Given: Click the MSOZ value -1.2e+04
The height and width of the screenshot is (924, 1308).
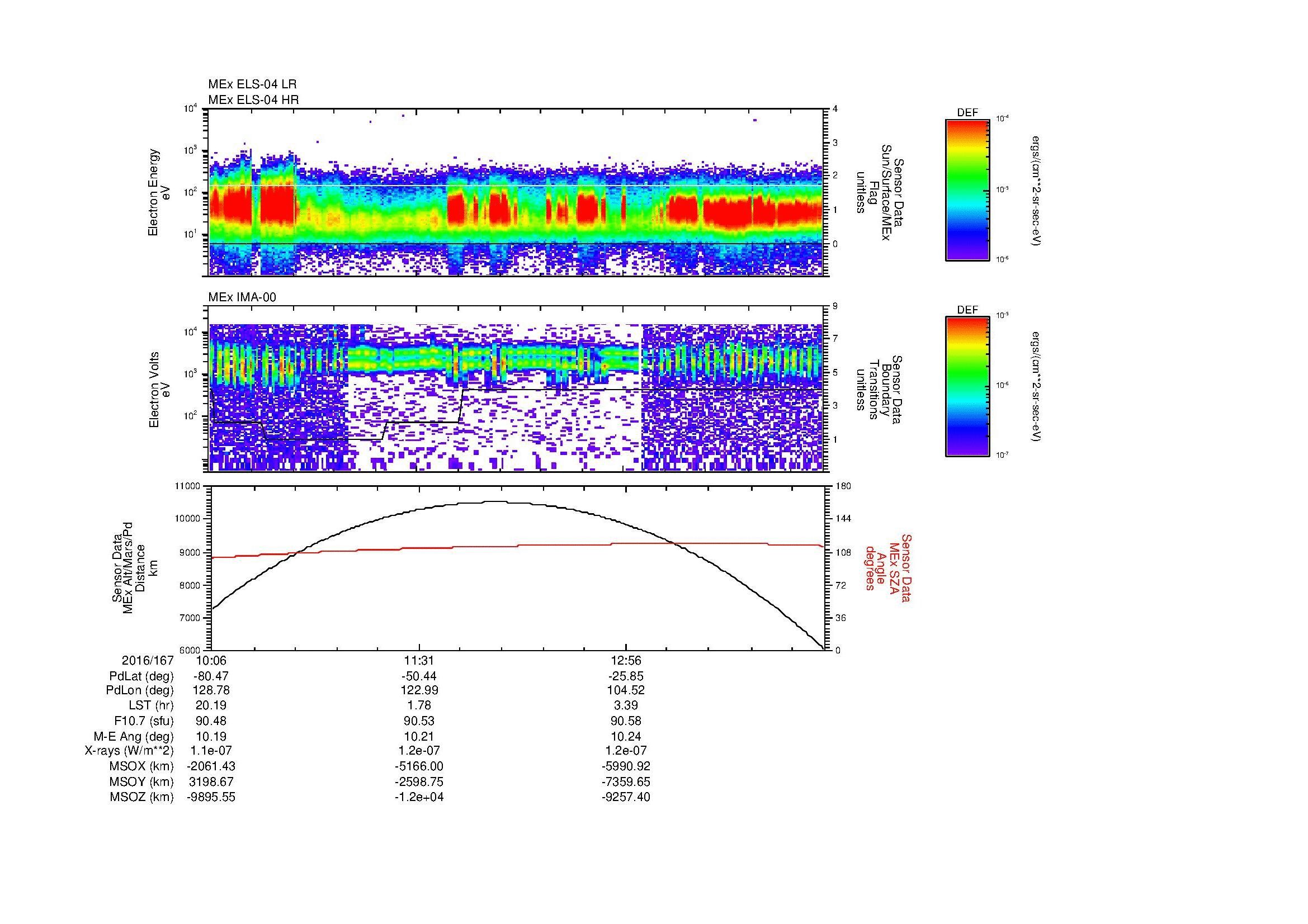Looking at the screenshot, I should [419, 797].
